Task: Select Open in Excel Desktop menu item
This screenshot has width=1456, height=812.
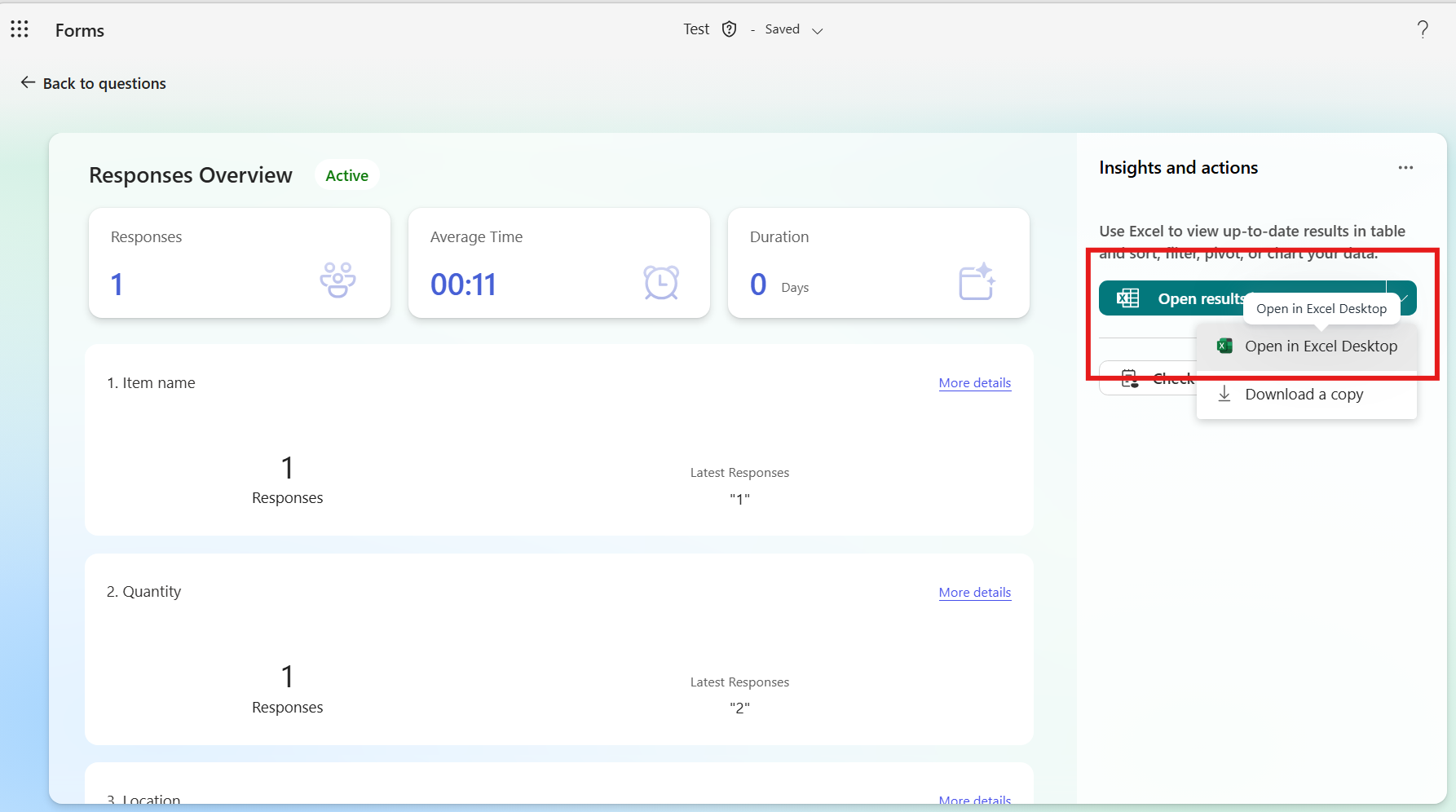Action: click(x=1307, y=346)
